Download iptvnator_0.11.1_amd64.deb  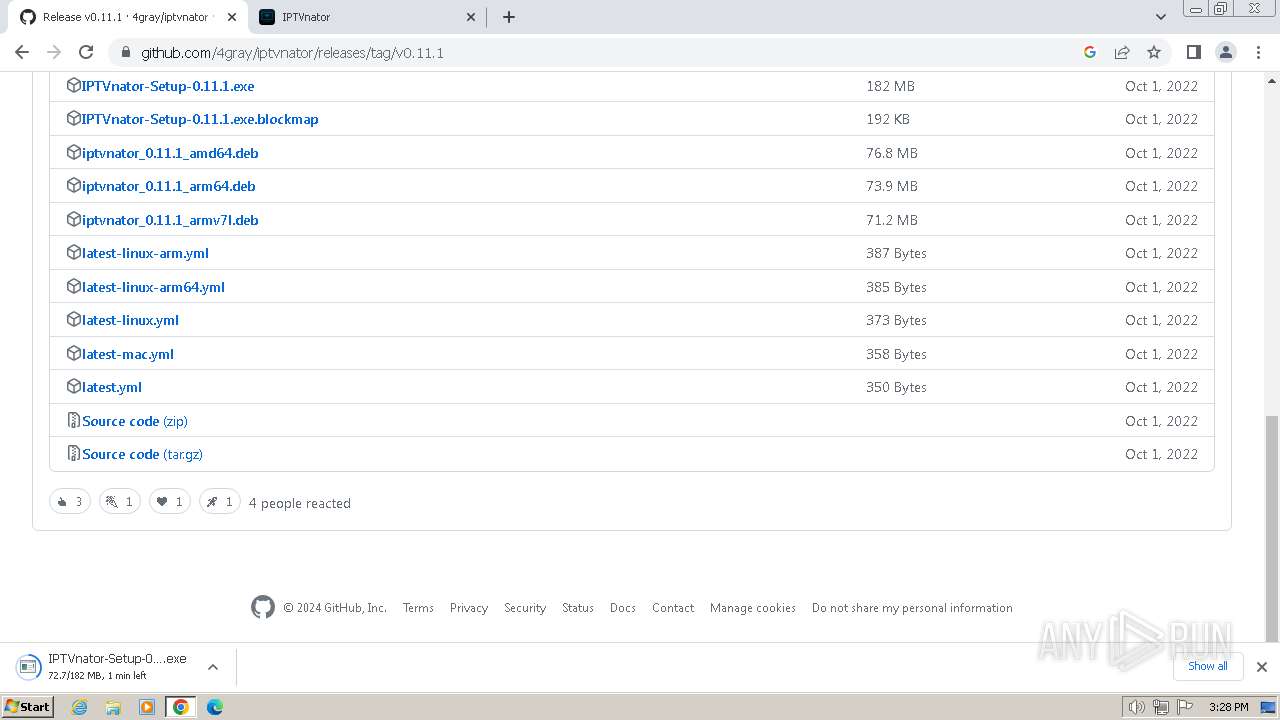[170, 153]
